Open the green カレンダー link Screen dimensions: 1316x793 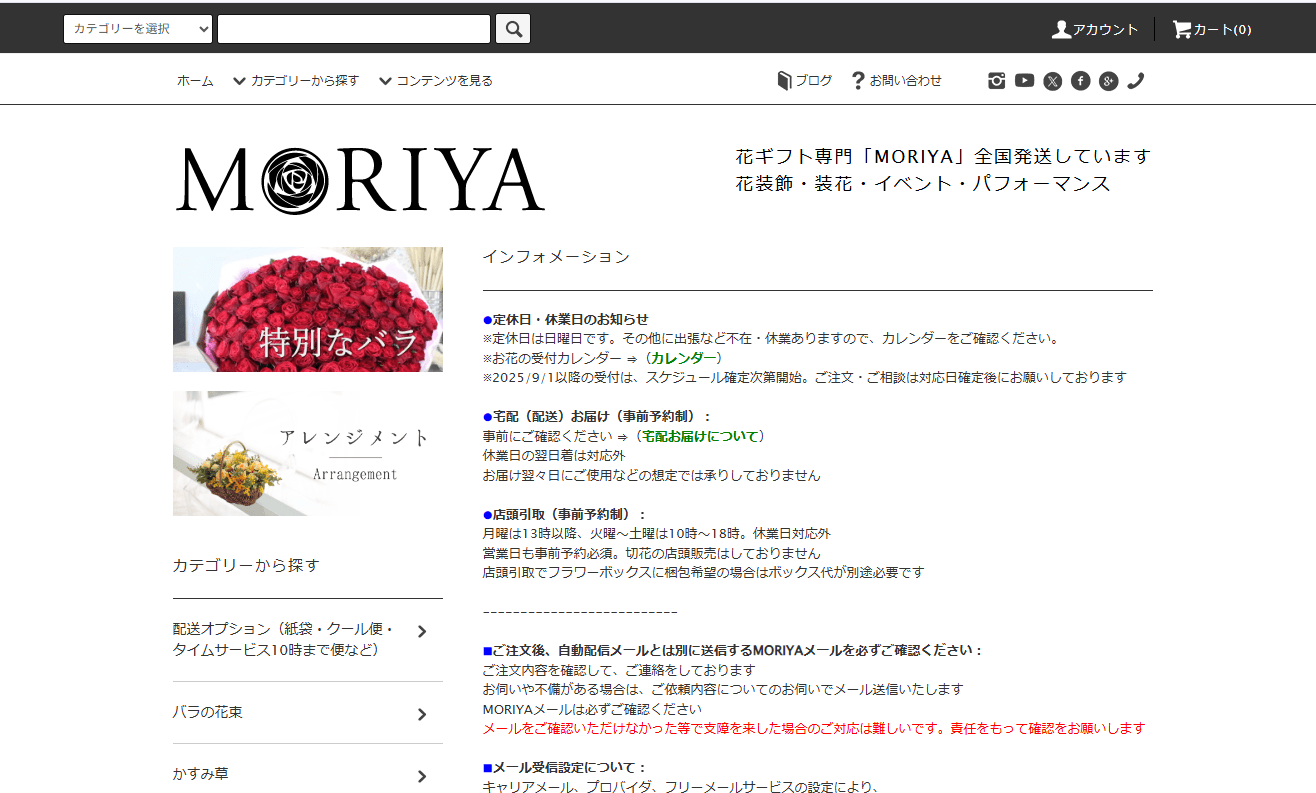684,358
